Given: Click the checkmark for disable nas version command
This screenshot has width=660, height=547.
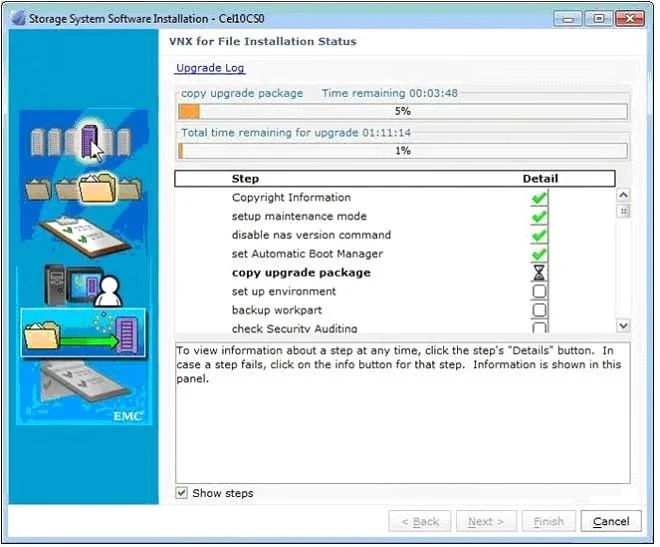Looking at the screenshot, I should click(x=539, y=235).
